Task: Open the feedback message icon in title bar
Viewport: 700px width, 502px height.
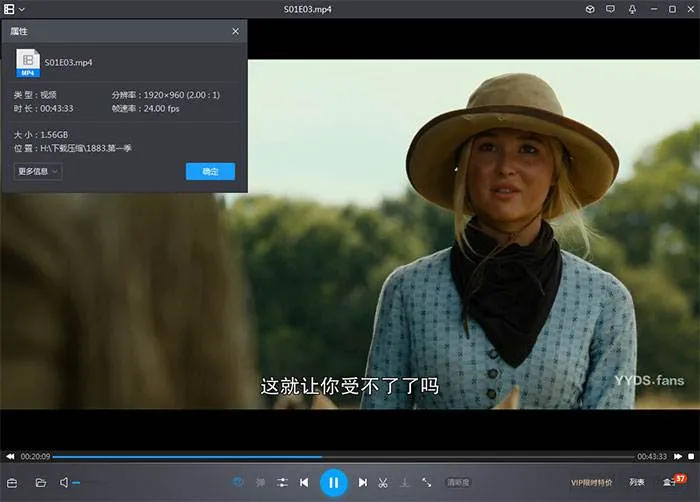Action: (x=610, y=9)
